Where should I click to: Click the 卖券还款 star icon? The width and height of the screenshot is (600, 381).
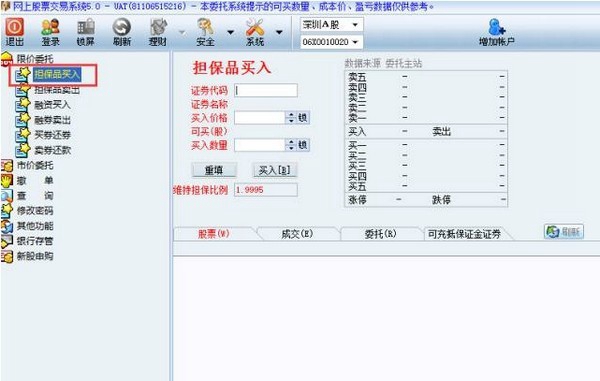pyautogui.click(x=22, y=150)
